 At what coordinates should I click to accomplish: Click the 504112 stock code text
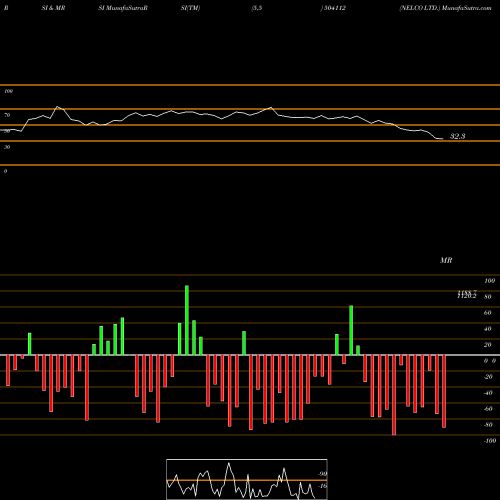coord(334,8)
